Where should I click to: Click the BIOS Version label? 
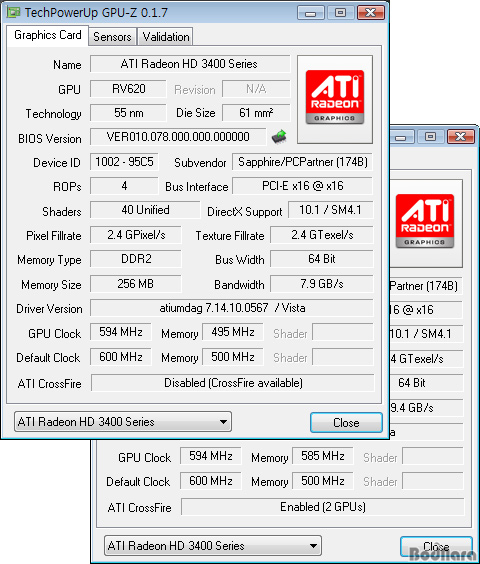[50, 138]
